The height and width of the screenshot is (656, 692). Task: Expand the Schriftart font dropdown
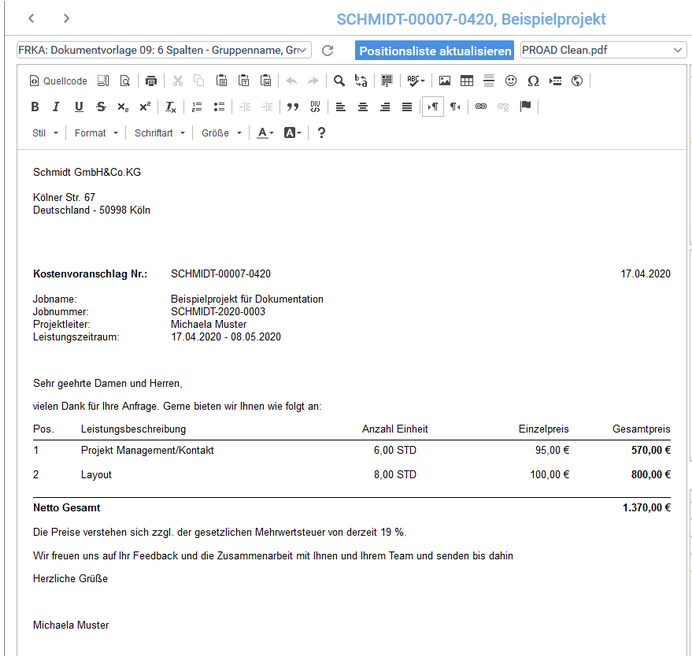click(x=160, y=133)
